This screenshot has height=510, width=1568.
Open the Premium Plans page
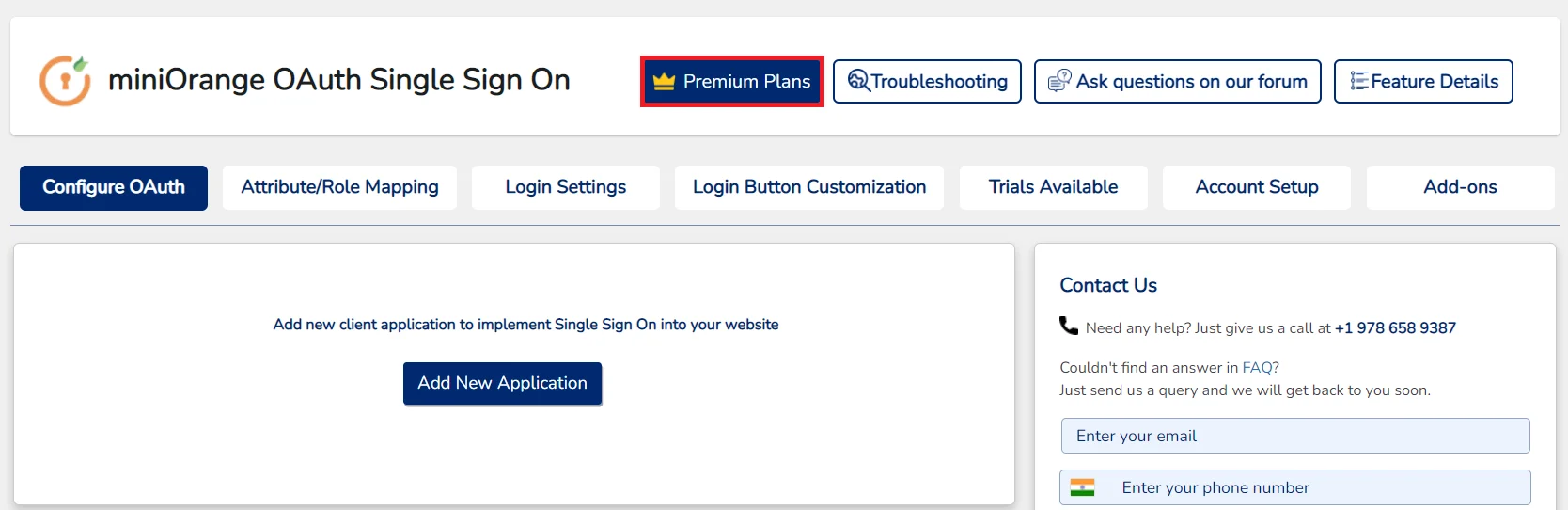pos(732,82)
